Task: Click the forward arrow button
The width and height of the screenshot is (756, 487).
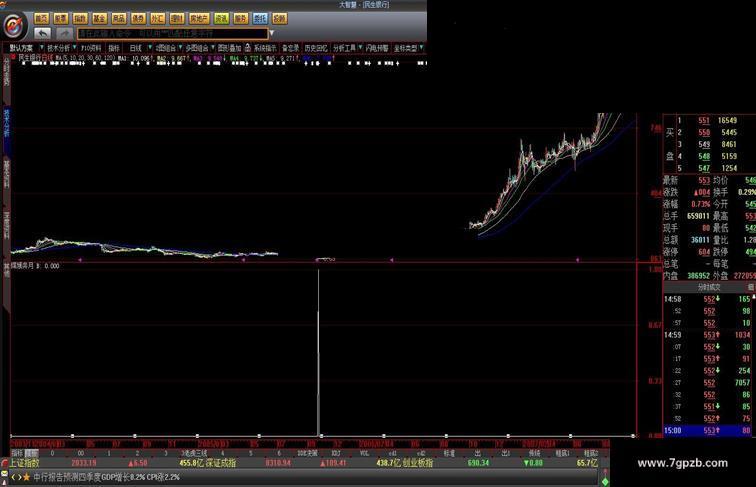Action: tap(64, 33)
